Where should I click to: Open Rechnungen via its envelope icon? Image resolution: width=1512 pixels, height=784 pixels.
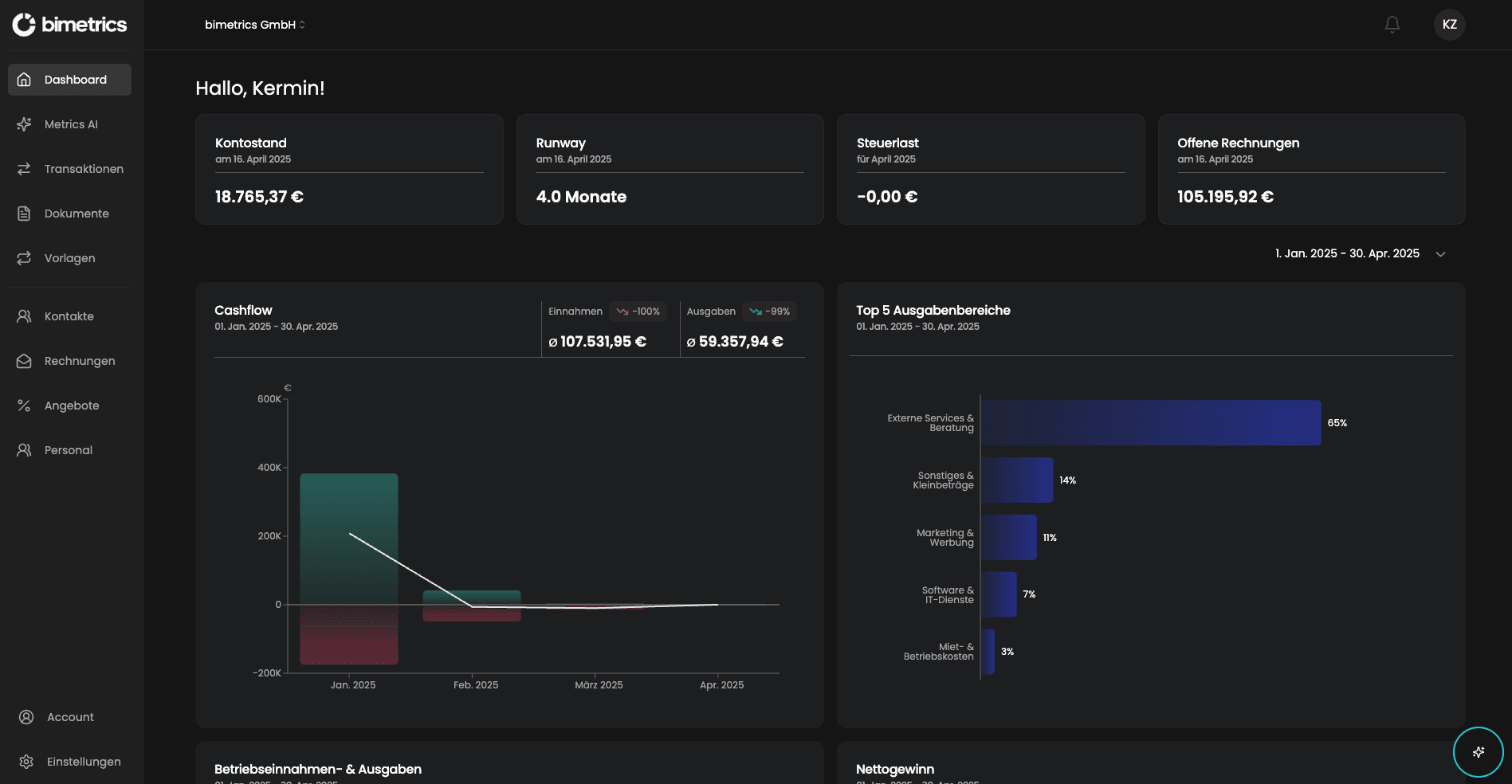(24, 361)
